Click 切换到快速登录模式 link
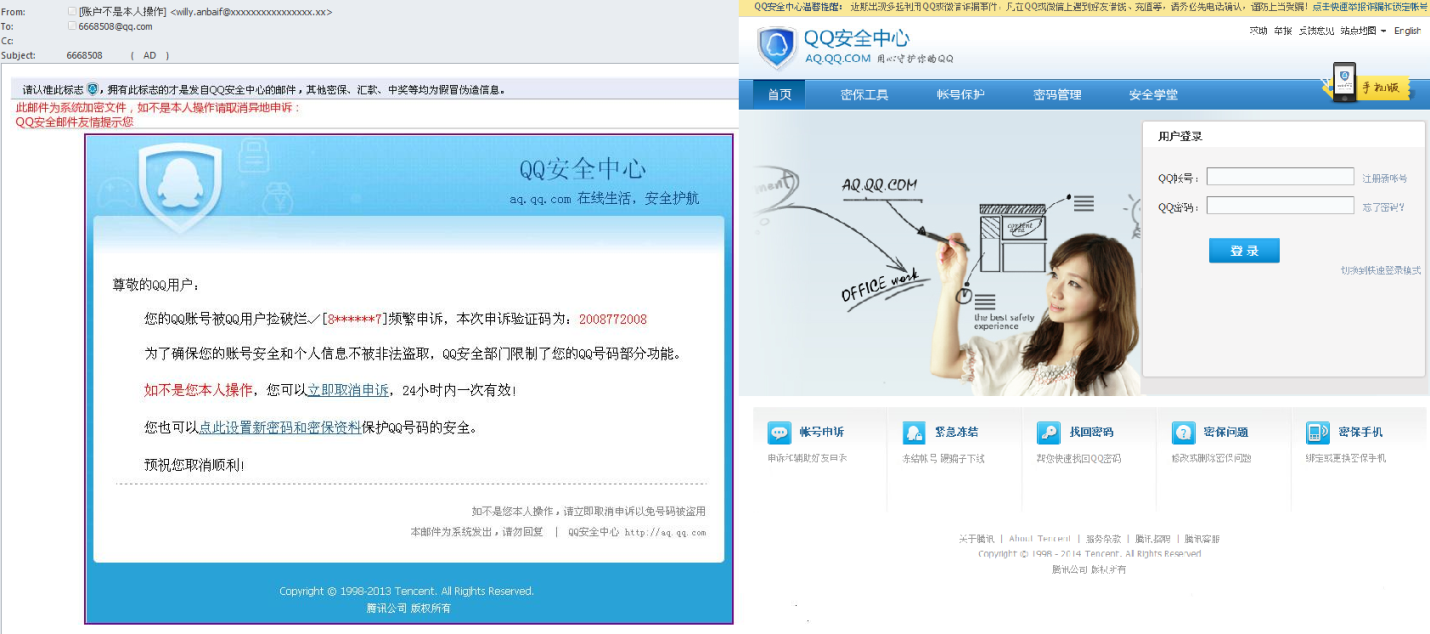This screenshot has height=634, width=1430. [1380, 270]
